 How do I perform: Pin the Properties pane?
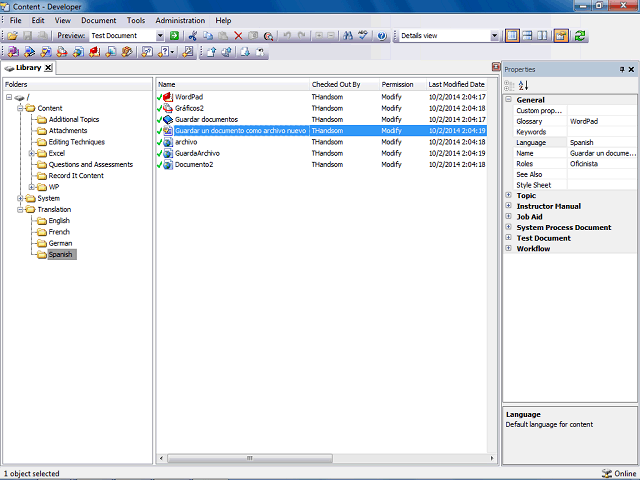pyautogui.click(x=622, y=69)
